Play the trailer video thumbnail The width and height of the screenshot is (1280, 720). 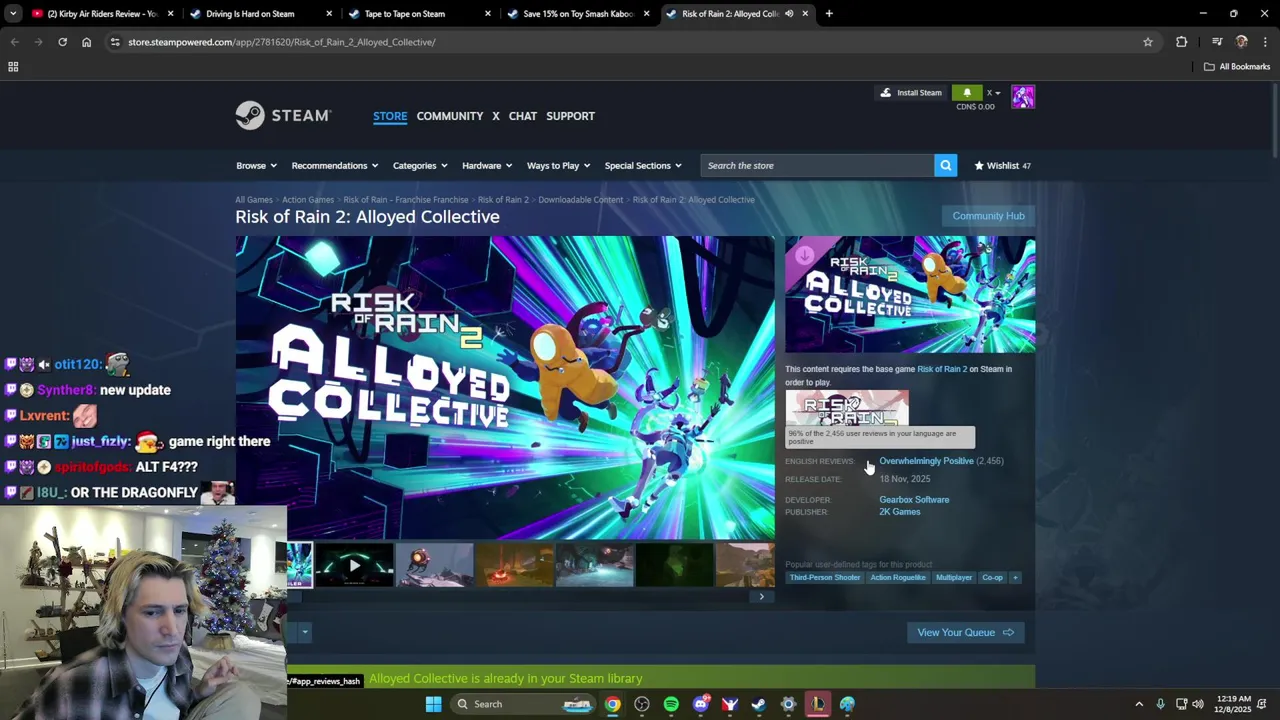[x=354, y=566]
